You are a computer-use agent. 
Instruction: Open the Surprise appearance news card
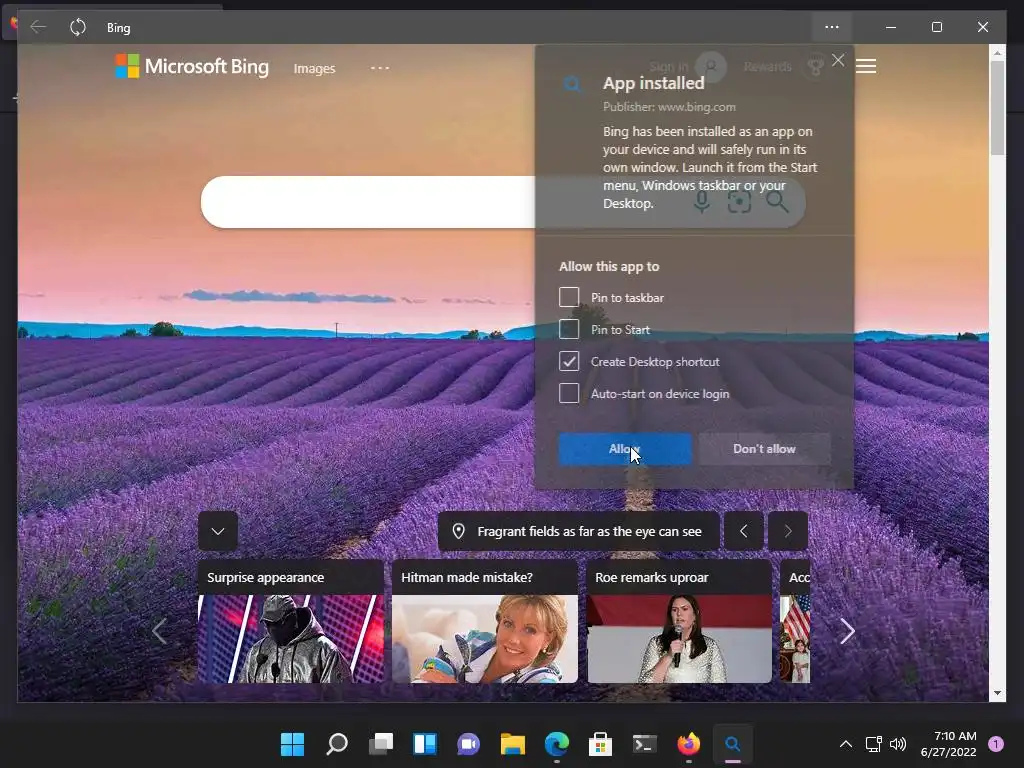[291, 621]
